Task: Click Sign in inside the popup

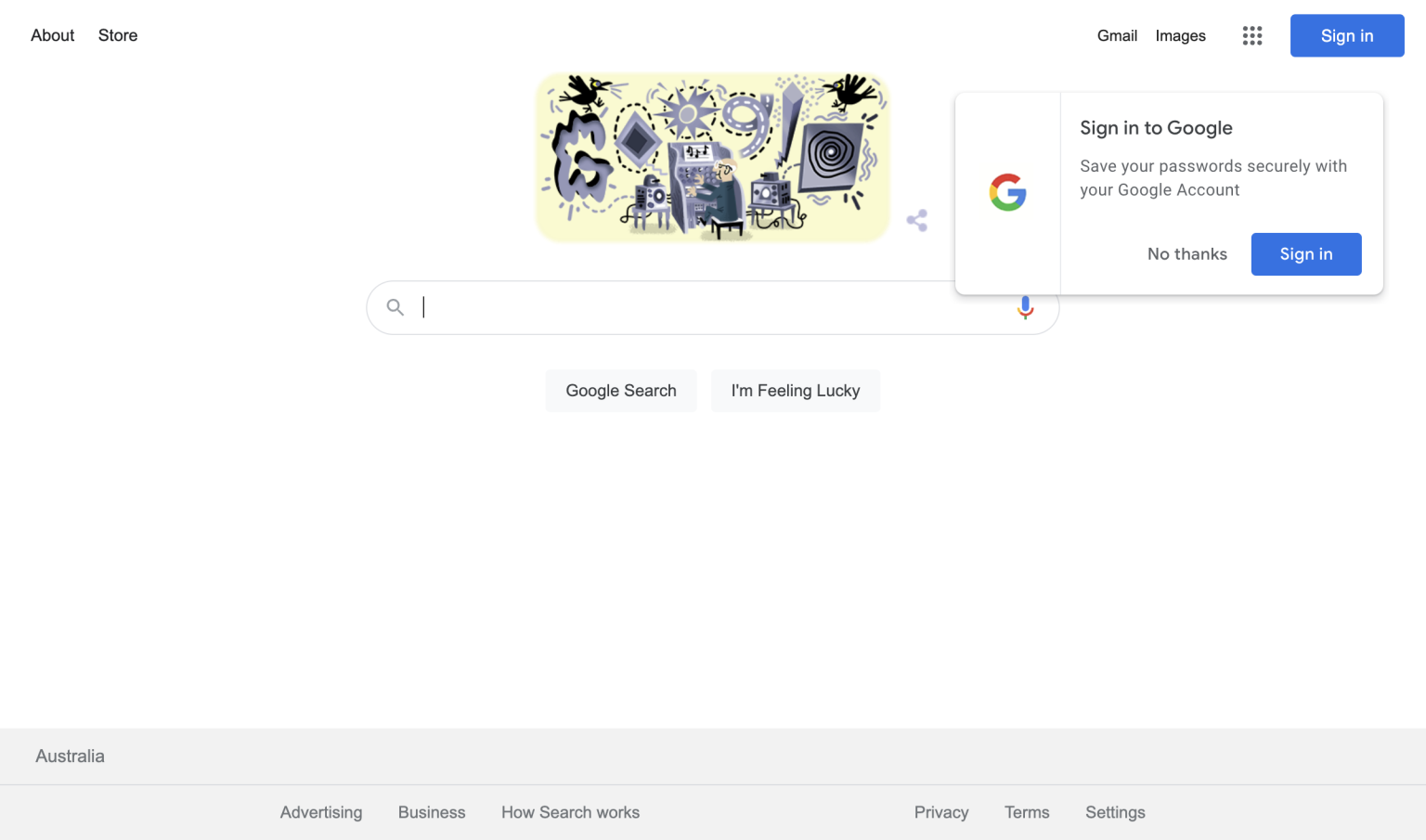Action: coord(1305,254)
